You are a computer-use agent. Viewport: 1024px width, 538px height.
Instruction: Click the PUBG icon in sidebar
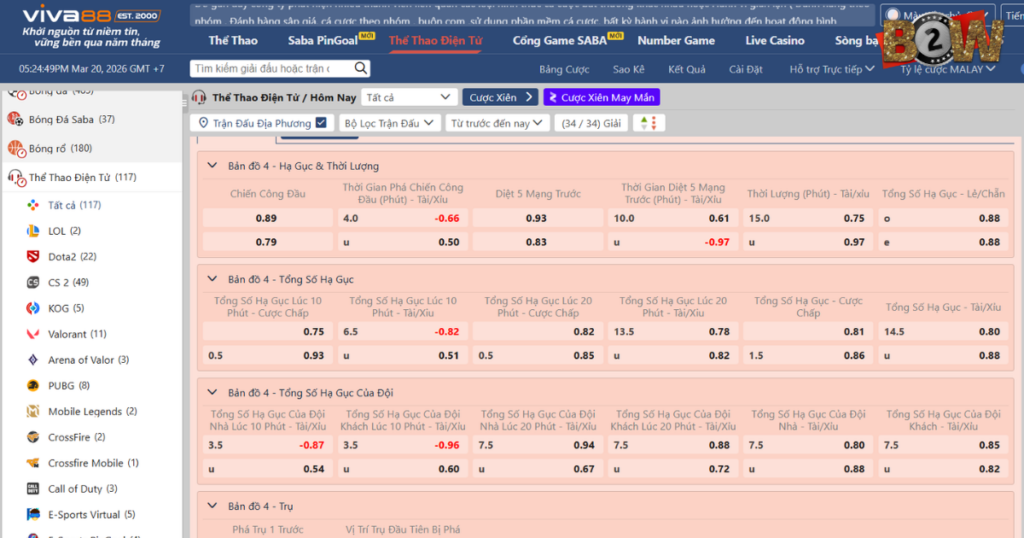tap(32, 386)
